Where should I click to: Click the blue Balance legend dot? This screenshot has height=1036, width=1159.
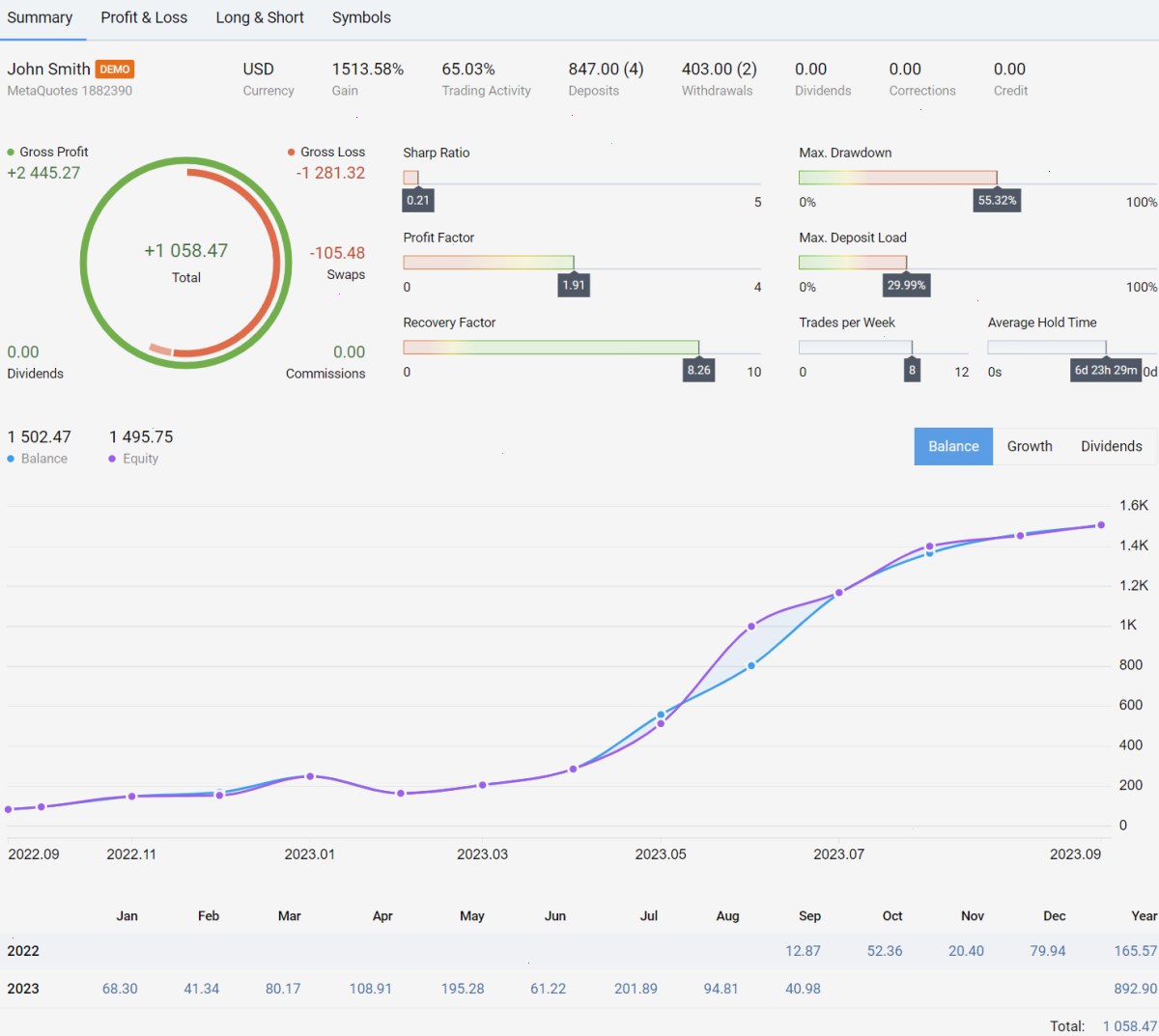11,459
